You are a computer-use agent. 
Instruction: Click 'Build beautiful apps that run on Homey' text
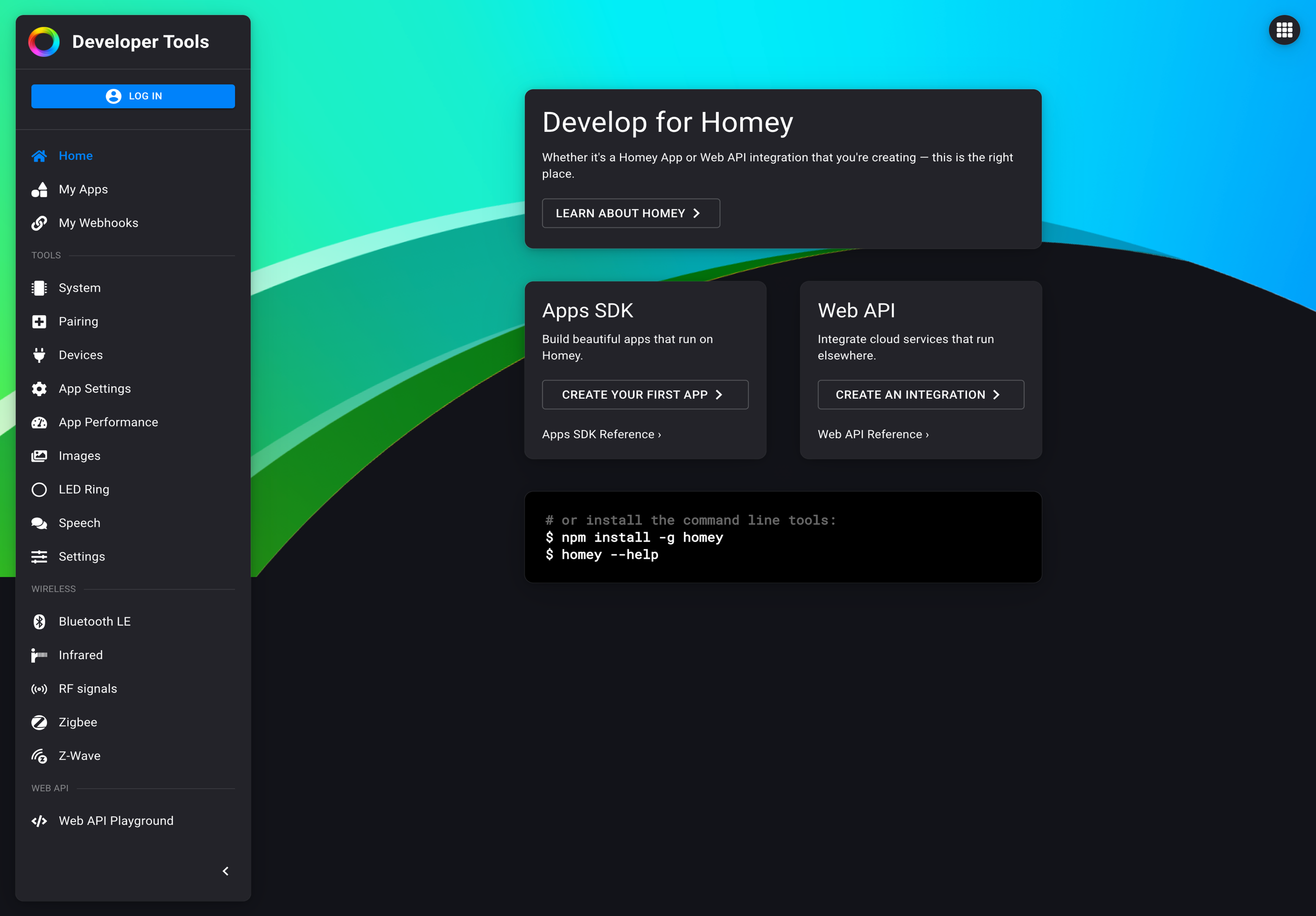click(628, 348)
